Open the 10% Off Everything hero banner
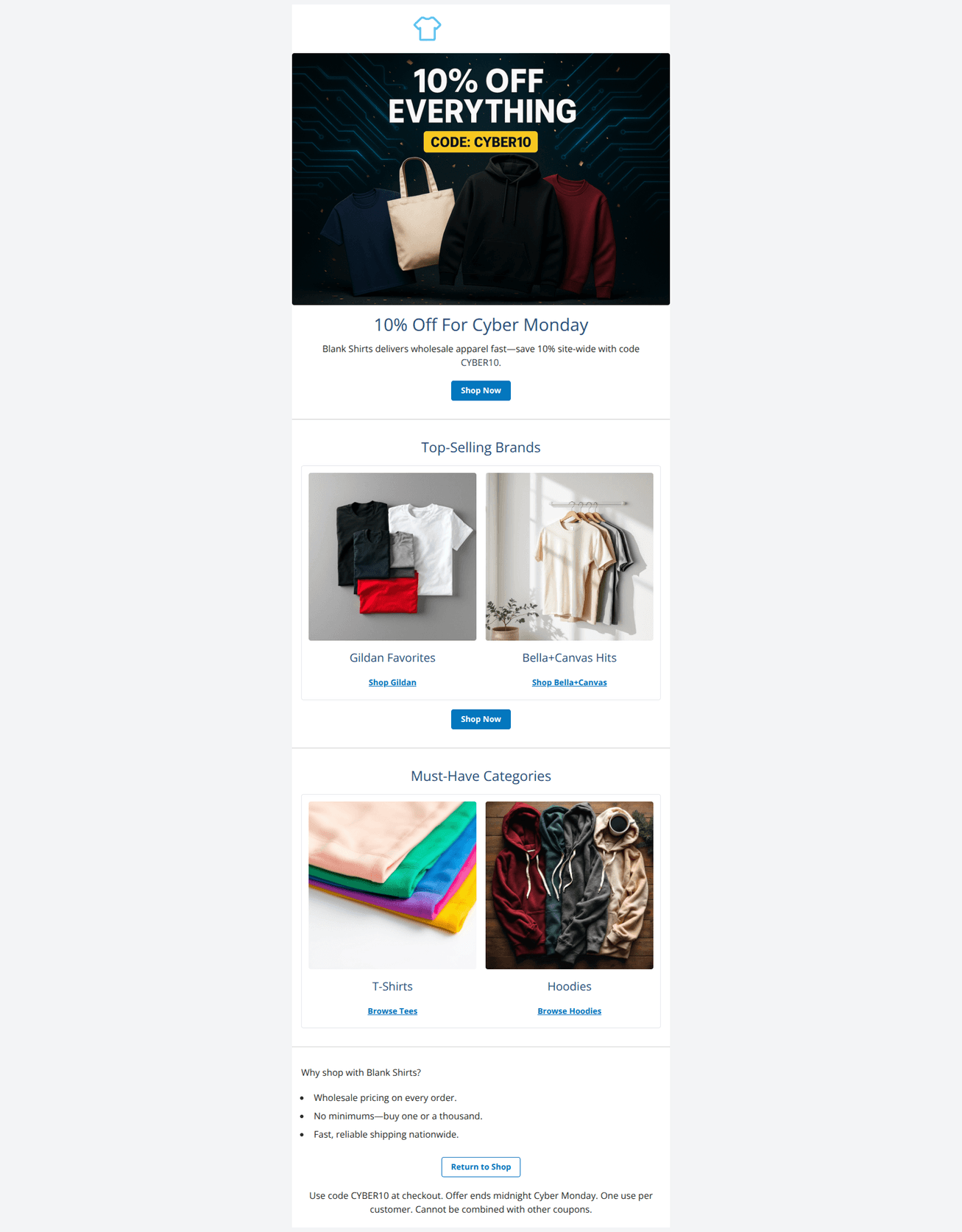Screen dimensions: 962x1232 [481, 179]
